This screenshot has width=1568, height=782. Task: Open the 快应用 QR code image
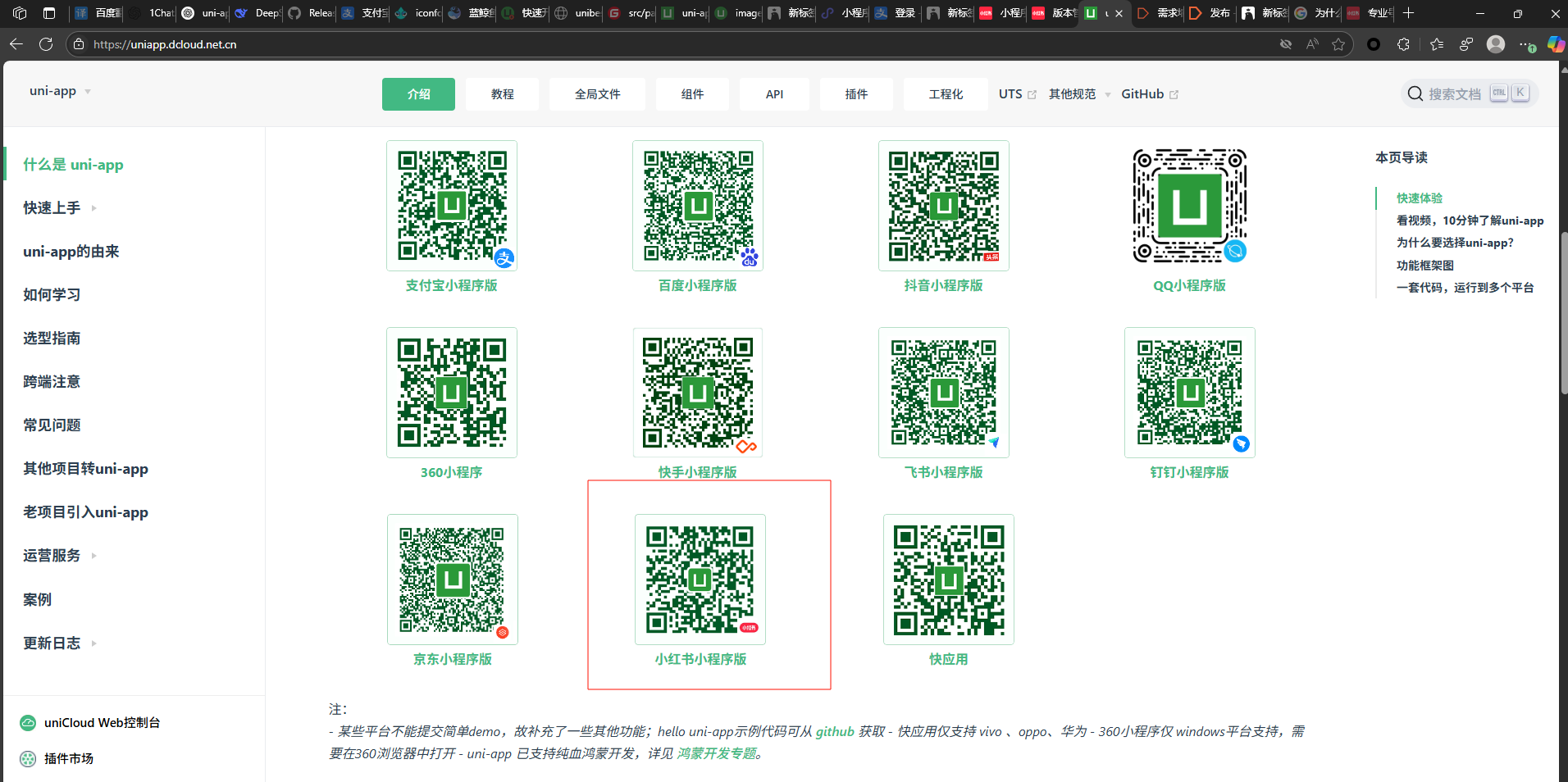tap(949, 580)
